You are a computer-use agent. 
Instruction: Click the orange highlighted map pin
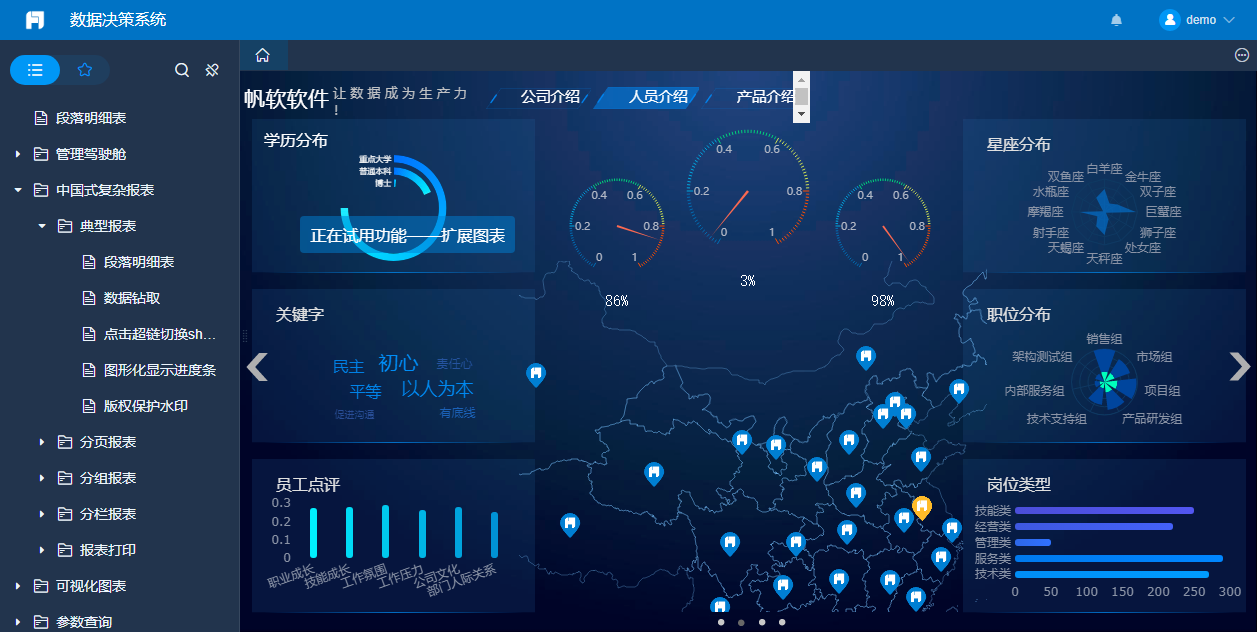coord(922,507)
